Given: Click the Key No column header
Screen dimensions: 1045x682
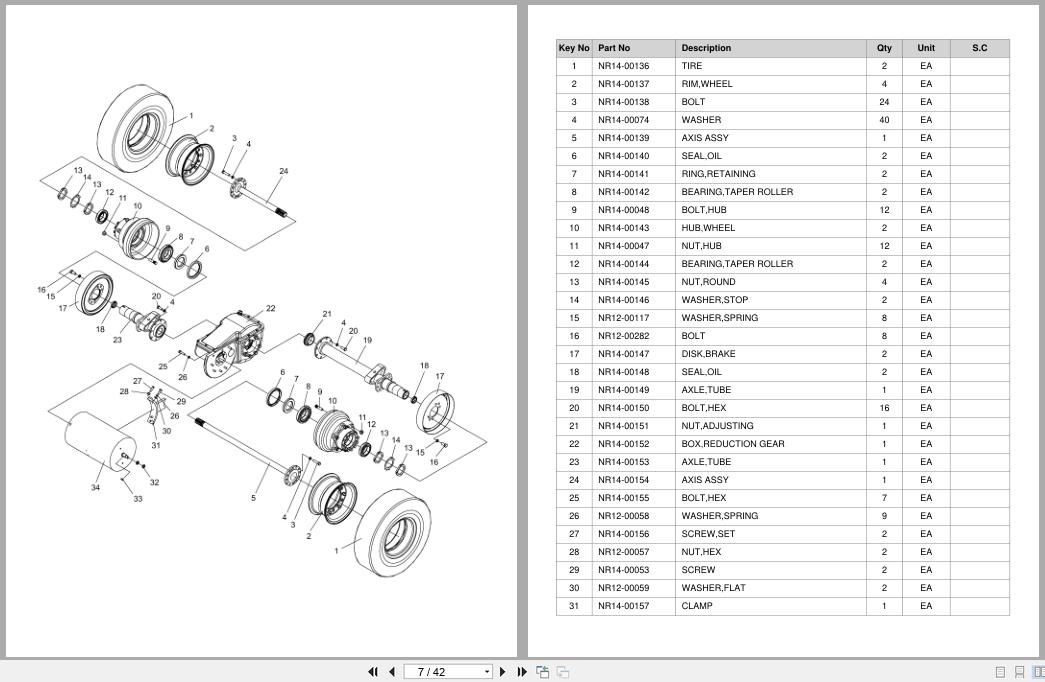Looking at the screenshot, I should click(x=574, y=48).
